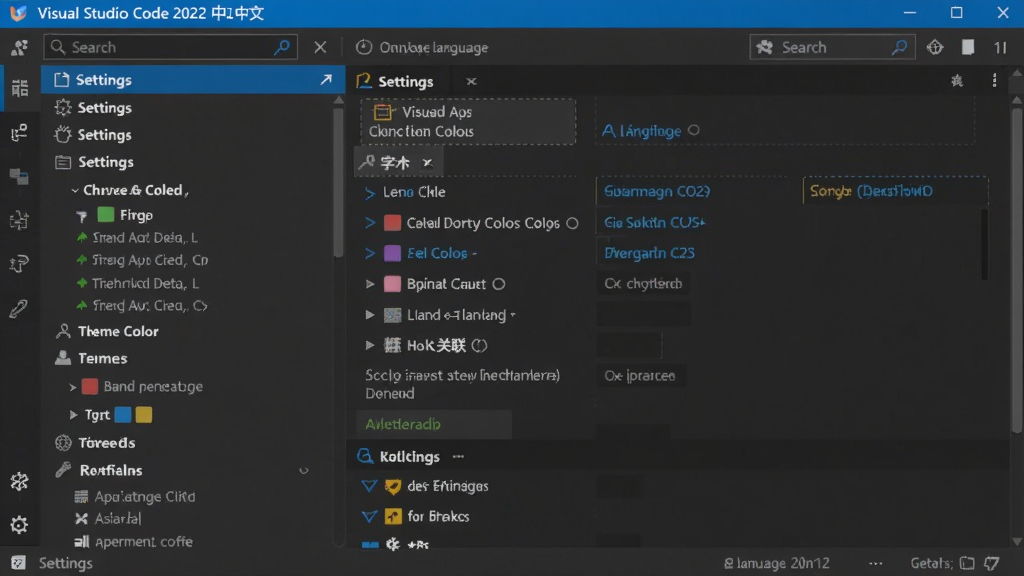Toggle the circle after Hok 关联
Image resolution: width=1024 pixels, height=576 pixels.
point(479,345)
